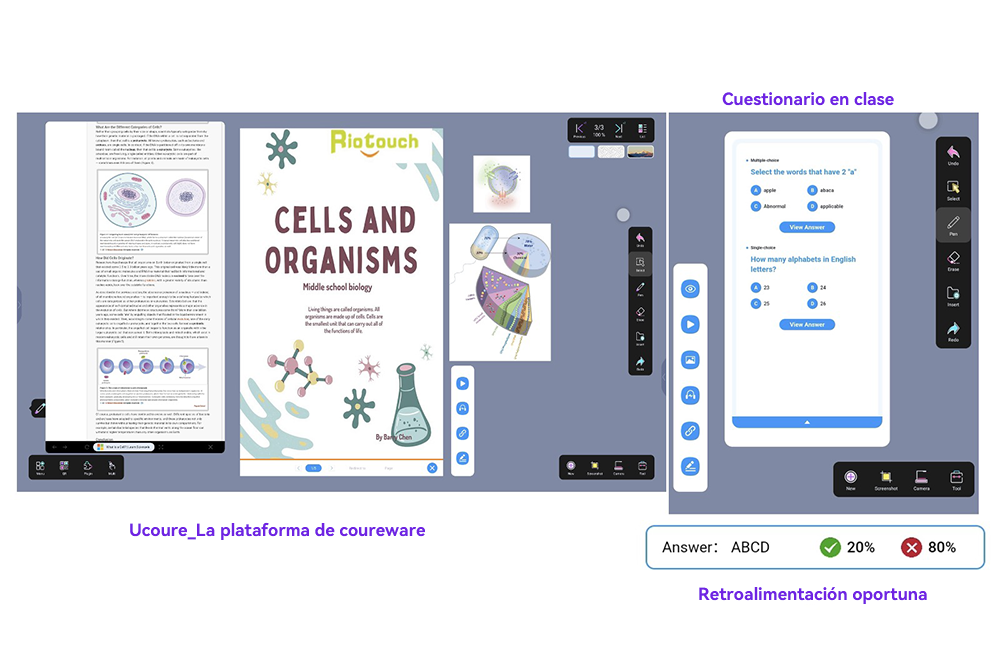The height and width of the screenshot is (660, 1000).
Task: Open Insert in the quiz panel toolbar
Action: 953,295
